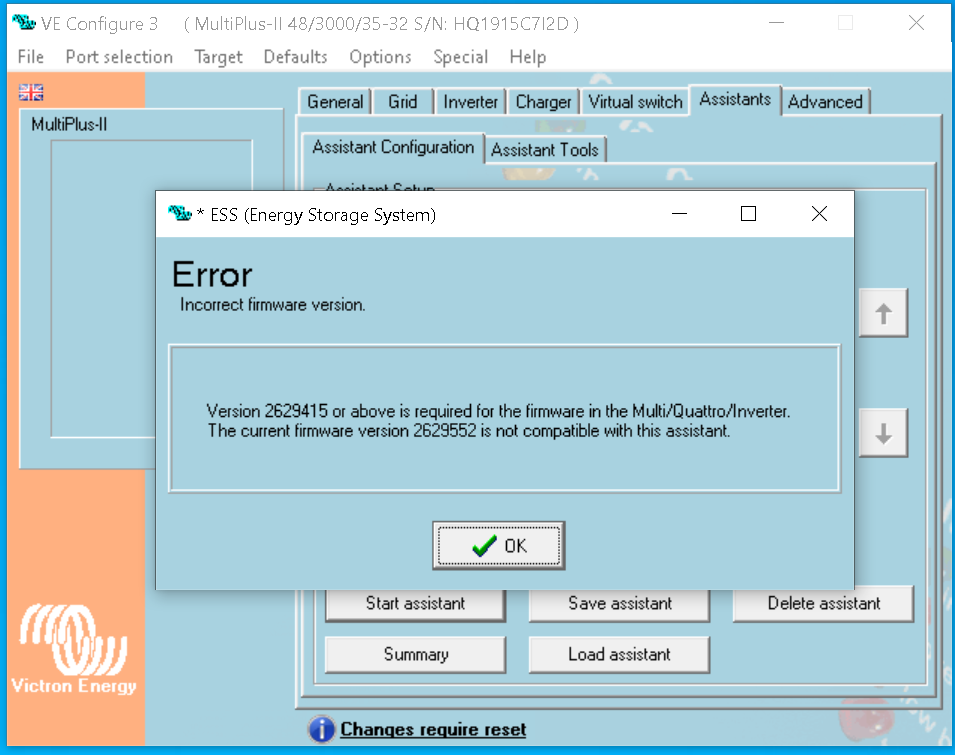Click the Summary button
Image resolution: width=955 pixels, height=755 pixels.
[415, 655]
